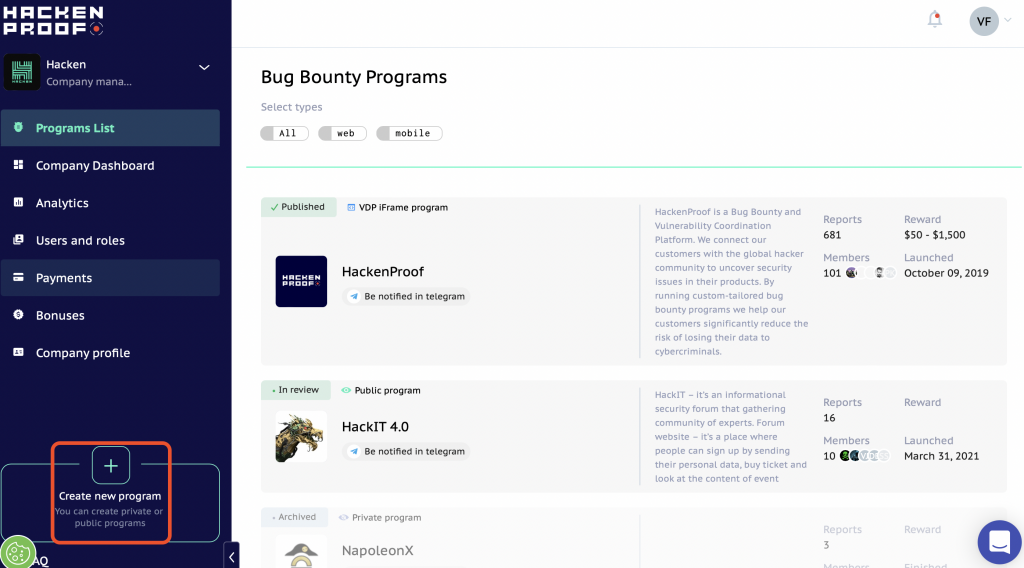The height and width of the screenshot is (568, 1024).
Task: Open the notifications bell
Action: [x=935, y=20]
